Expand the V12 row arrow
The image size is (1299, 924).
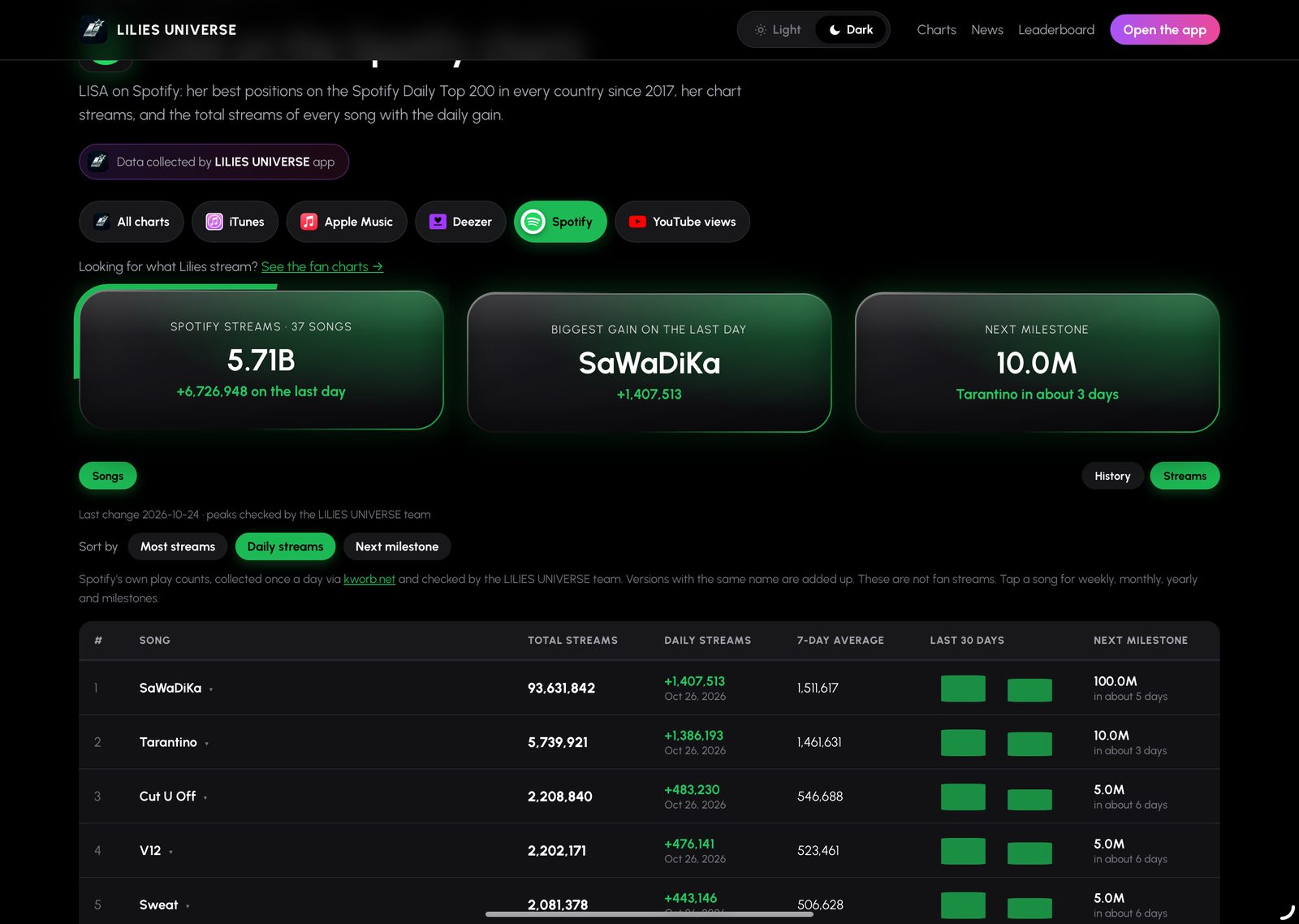click(170, 853)
